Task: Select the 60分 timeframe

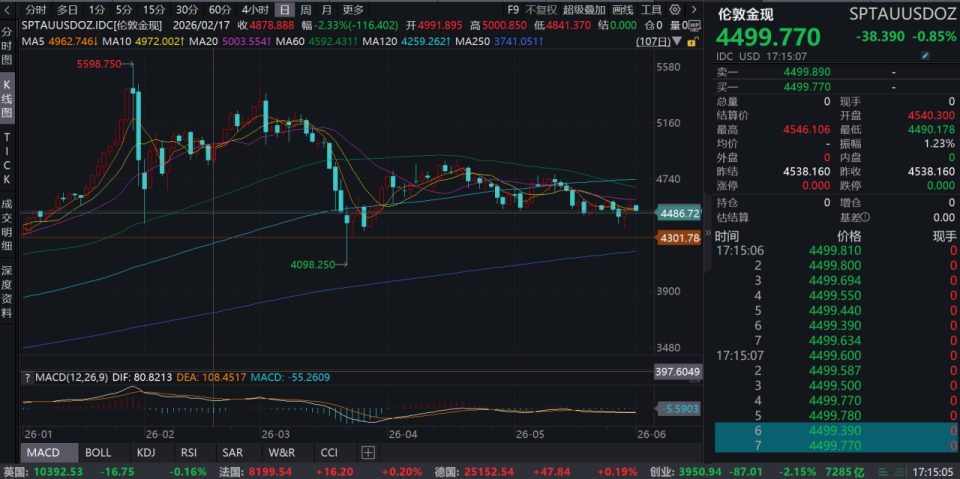Action: [219, 9]
